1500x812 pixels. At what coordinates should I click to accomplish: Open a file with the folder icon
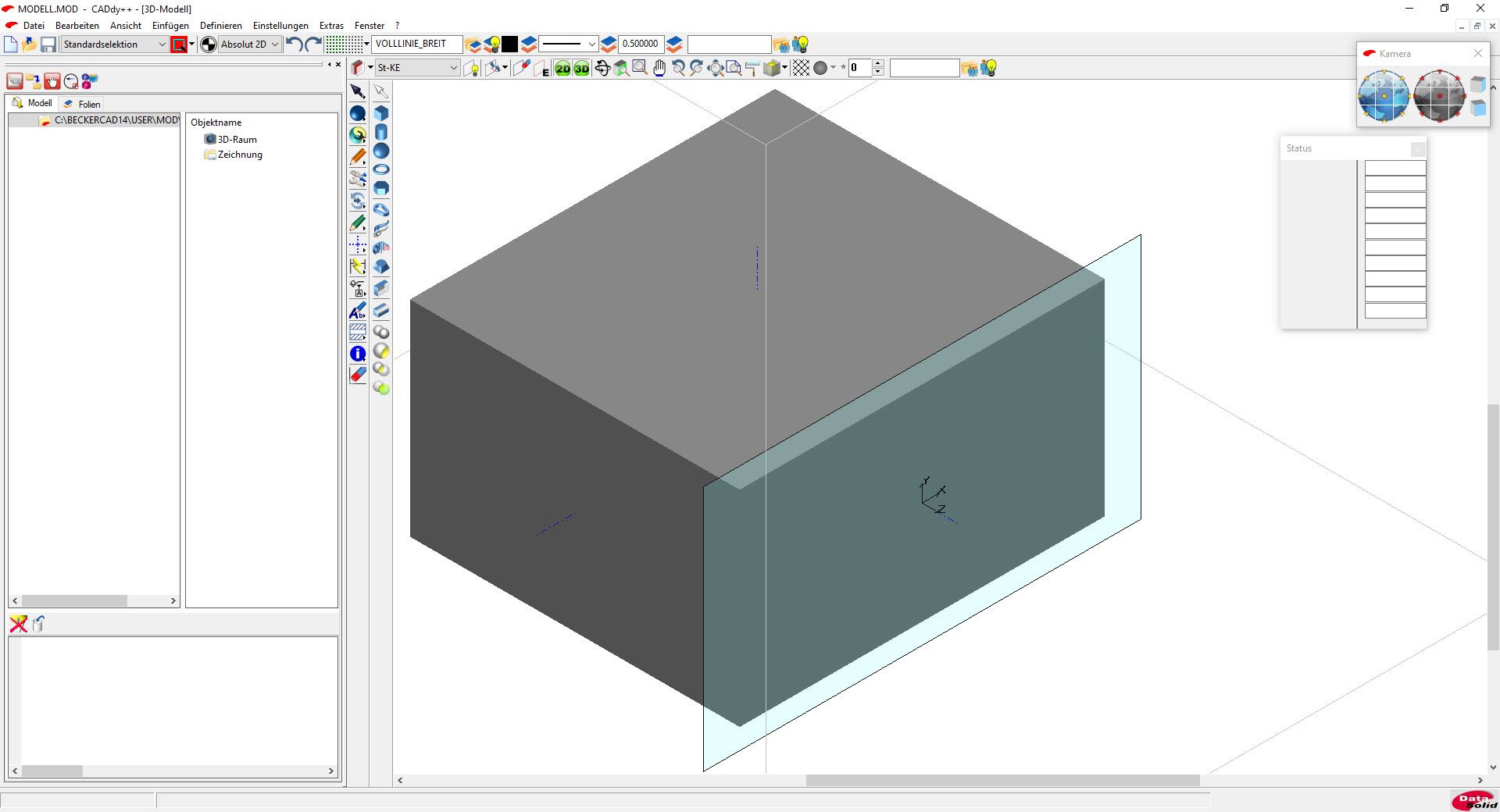tap(30, 45)
